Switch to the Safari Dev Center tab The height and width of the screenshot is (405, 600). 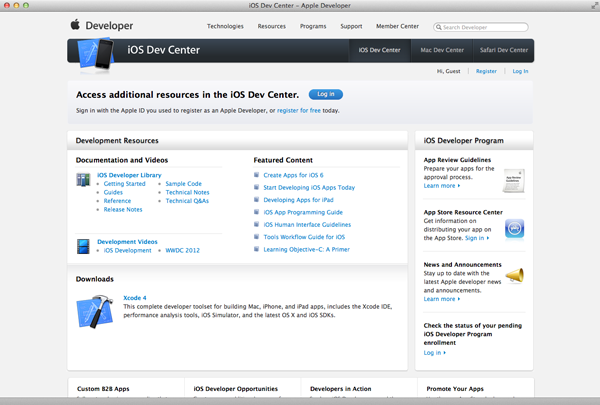[504, 50]
